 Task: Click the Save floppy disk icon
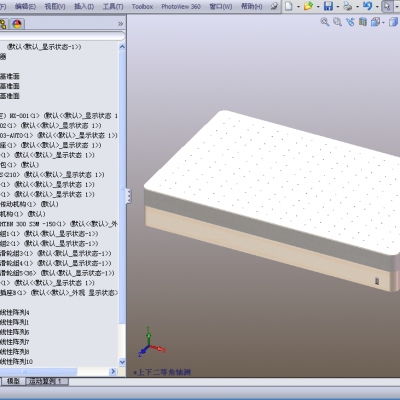coord(328,6)
